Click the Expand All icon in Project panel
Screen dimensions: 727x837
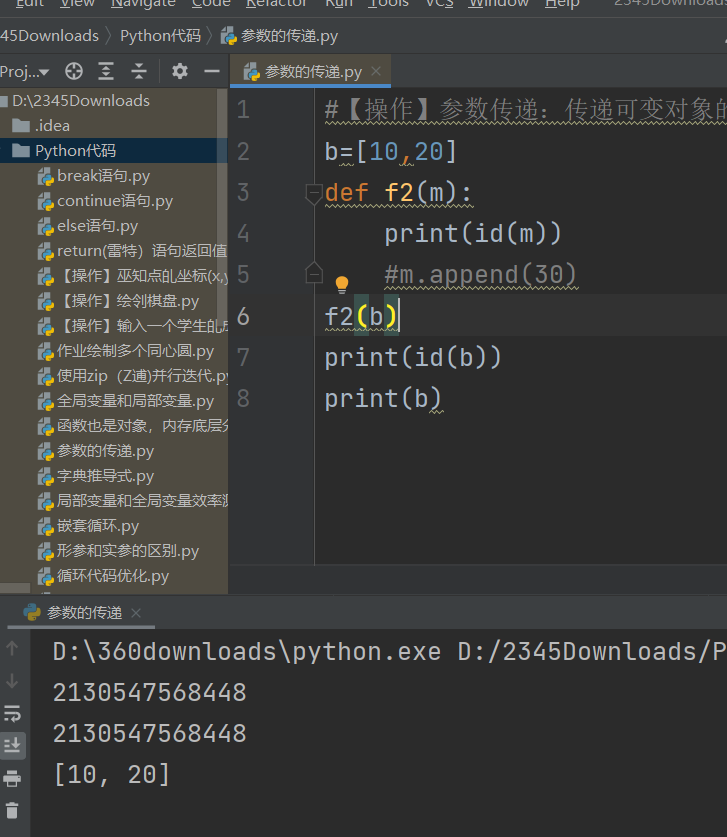tap(106, 71)
